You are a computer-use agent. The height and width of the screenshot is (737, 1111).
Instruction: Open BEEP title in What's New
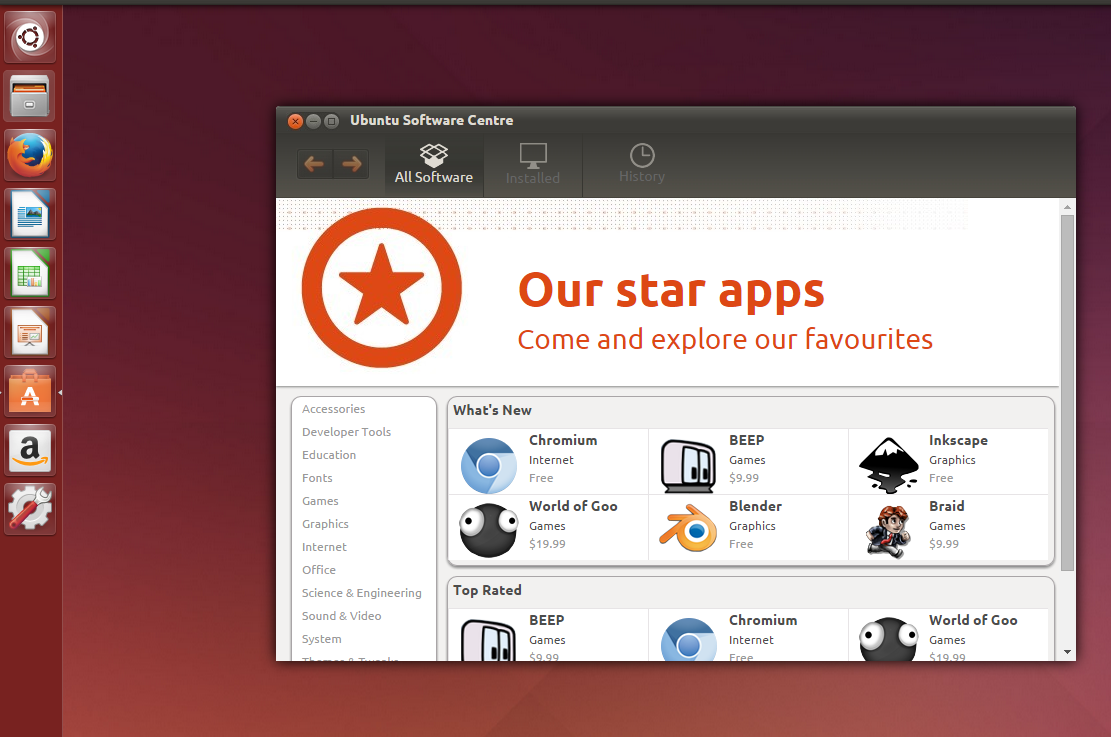coord(747,440)
